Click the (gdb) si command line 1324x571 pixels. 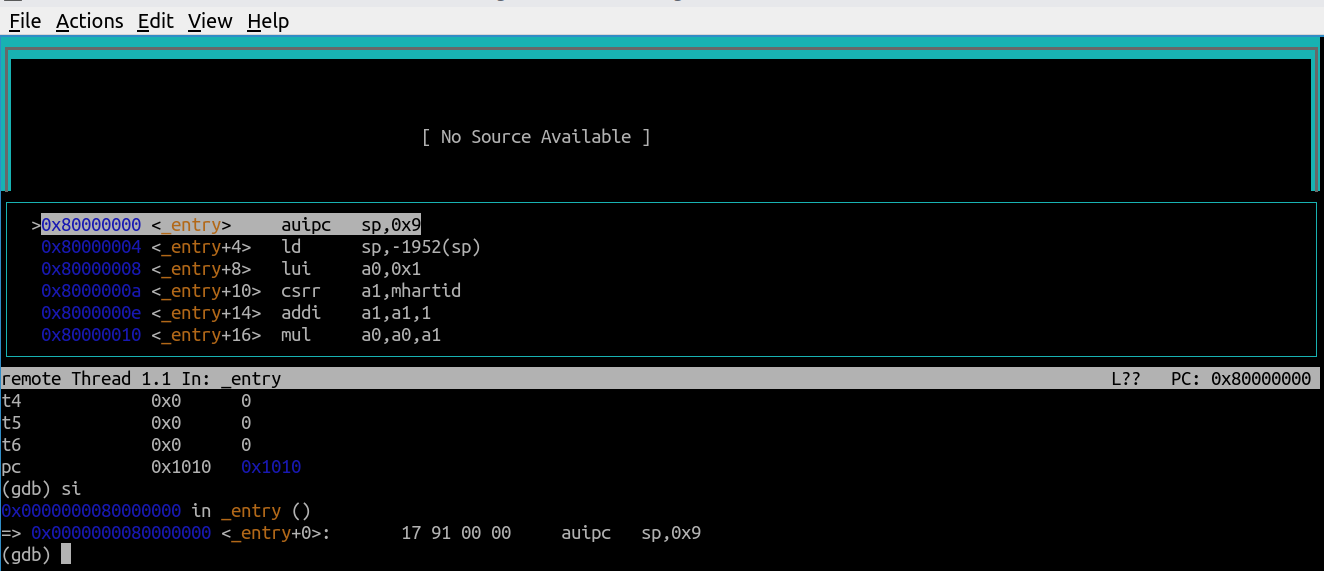[41, 489]
